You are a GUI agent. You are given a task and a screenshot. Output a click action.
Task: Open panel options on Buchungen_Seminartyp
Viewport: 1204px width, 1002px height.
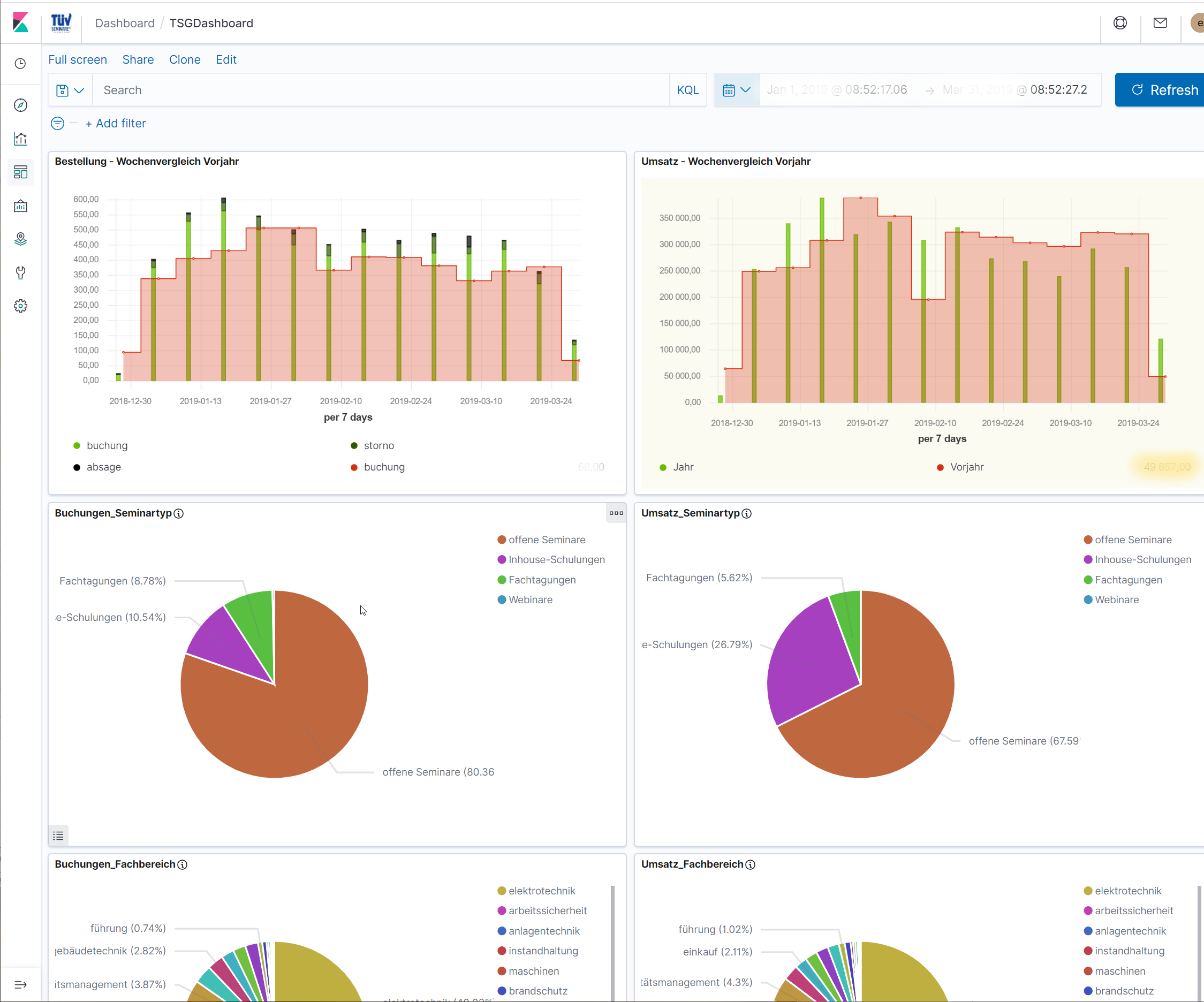pos(616,513)
